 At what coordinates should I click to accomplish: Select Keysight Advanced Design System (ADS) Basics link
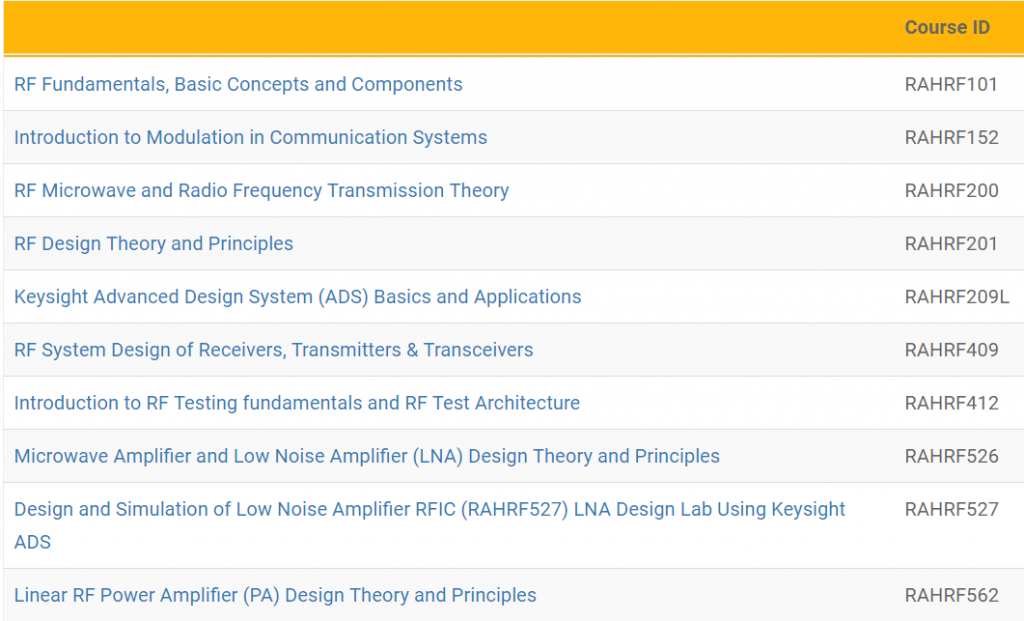(297, 297)
